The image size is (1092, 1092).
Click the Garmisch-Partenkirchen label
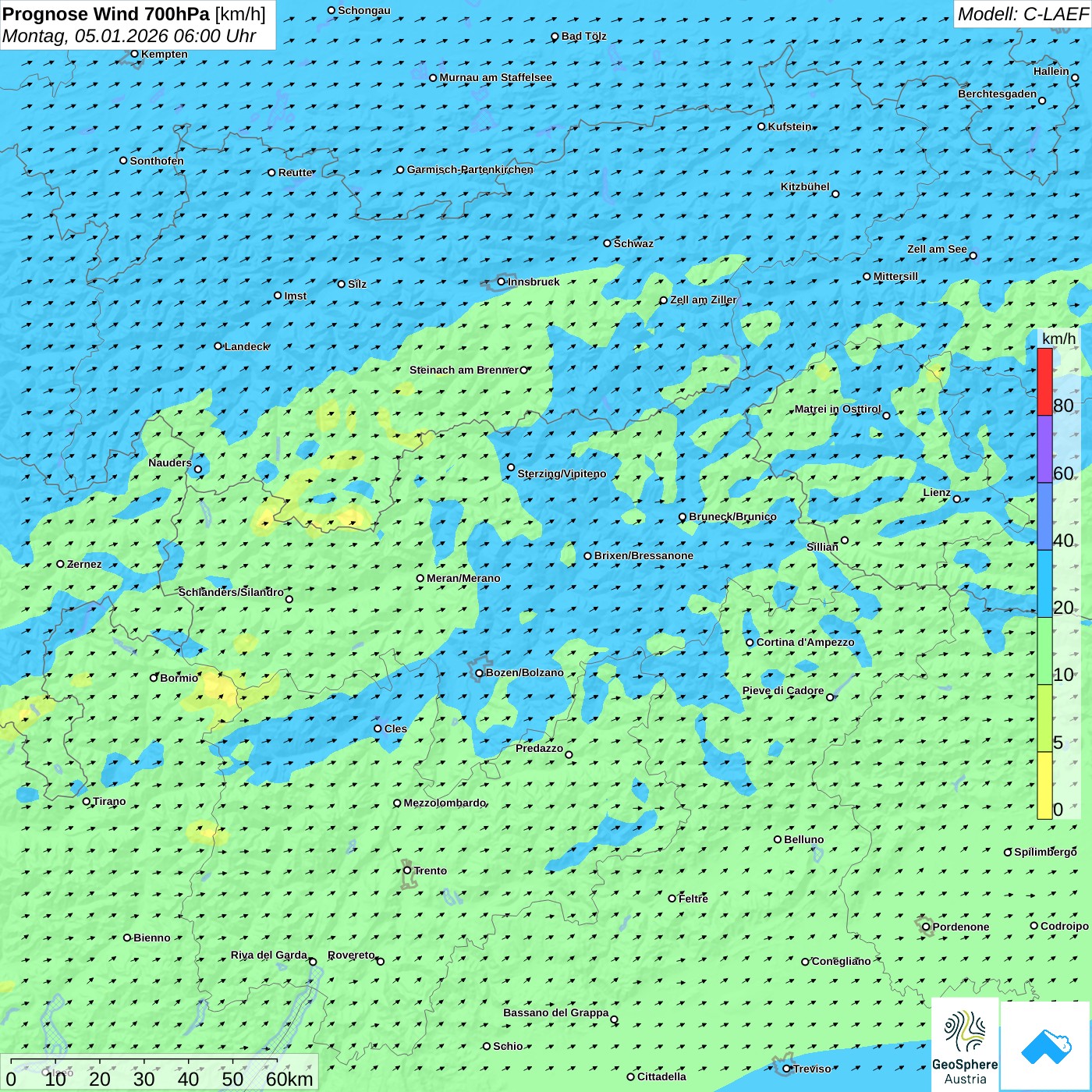click(x=470, y=169)
